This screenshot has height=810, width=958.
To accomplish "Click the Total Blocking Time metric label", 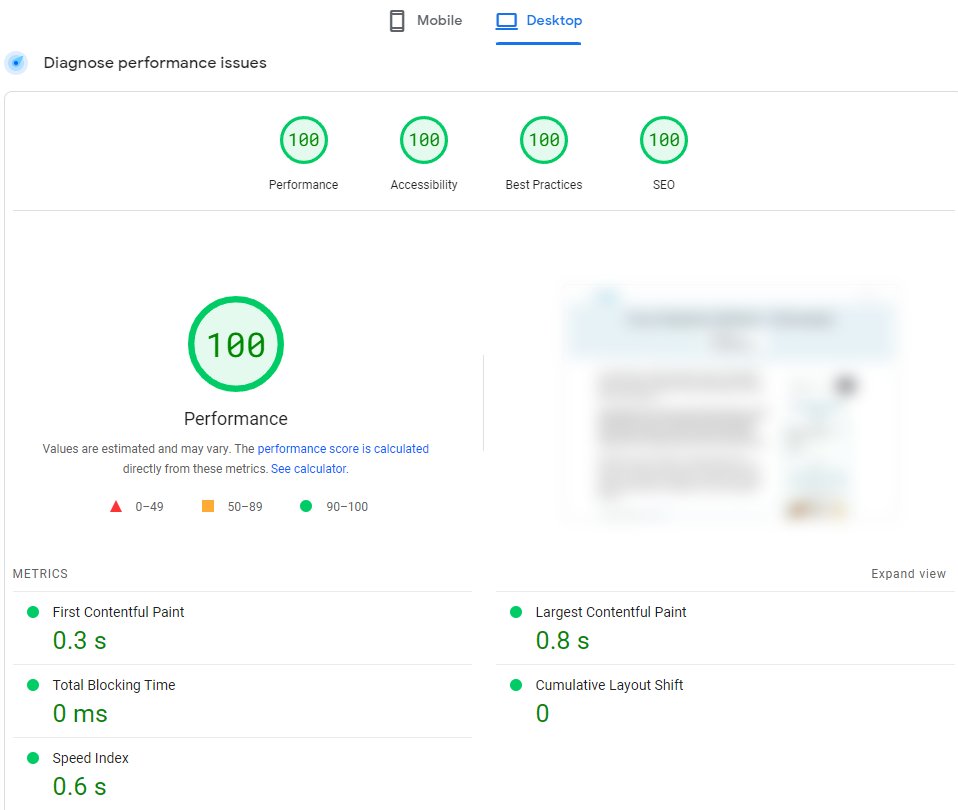I will point(114,685).
